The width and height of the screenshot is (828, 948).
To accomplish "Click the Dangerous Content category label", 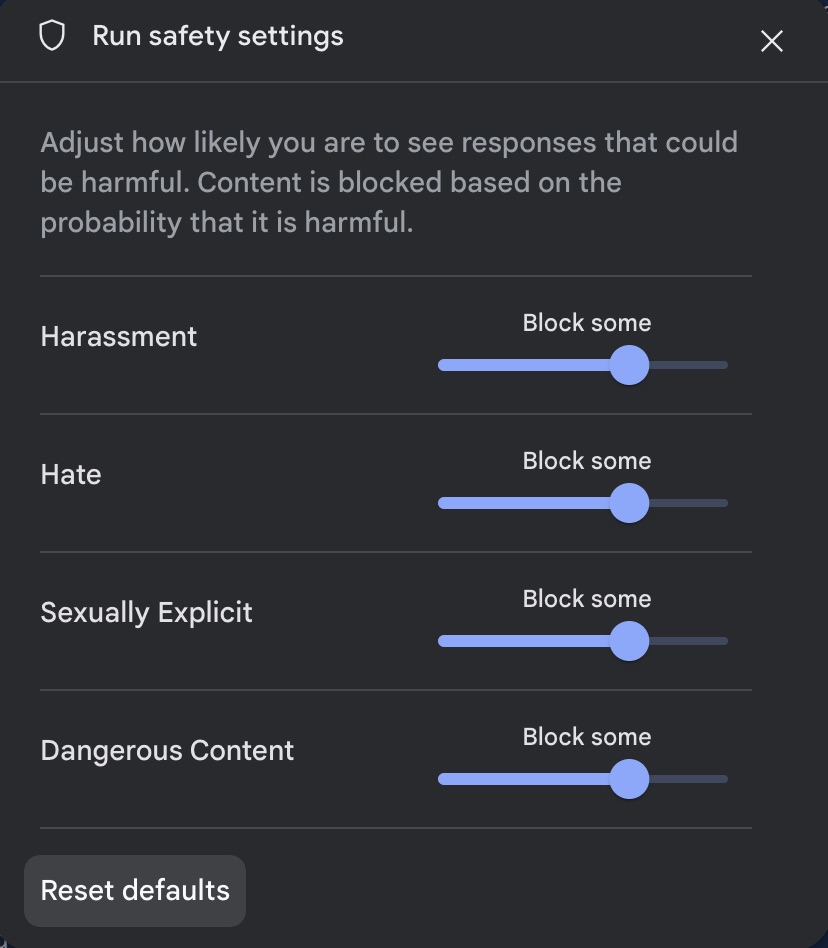I will tap(167, 750).
